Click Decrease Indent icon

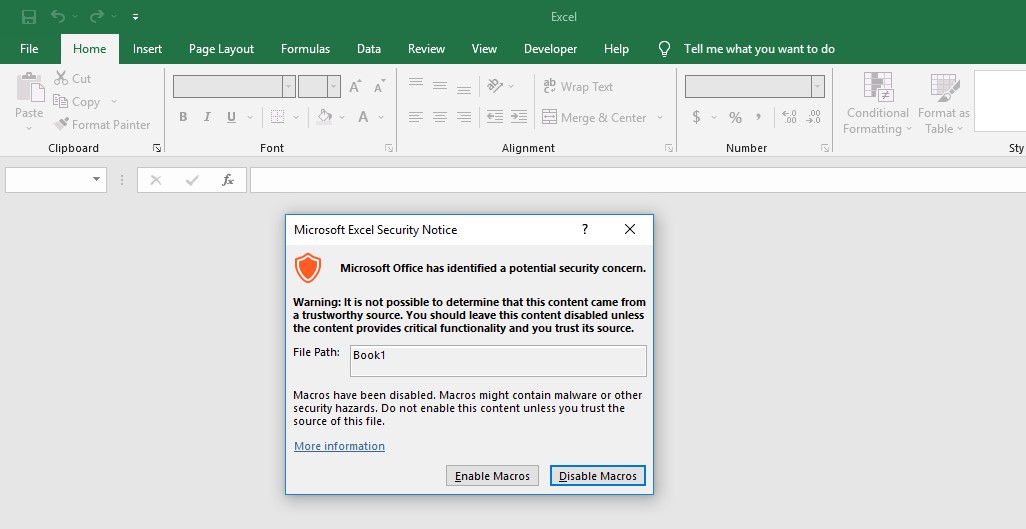(x=495, y=117)
